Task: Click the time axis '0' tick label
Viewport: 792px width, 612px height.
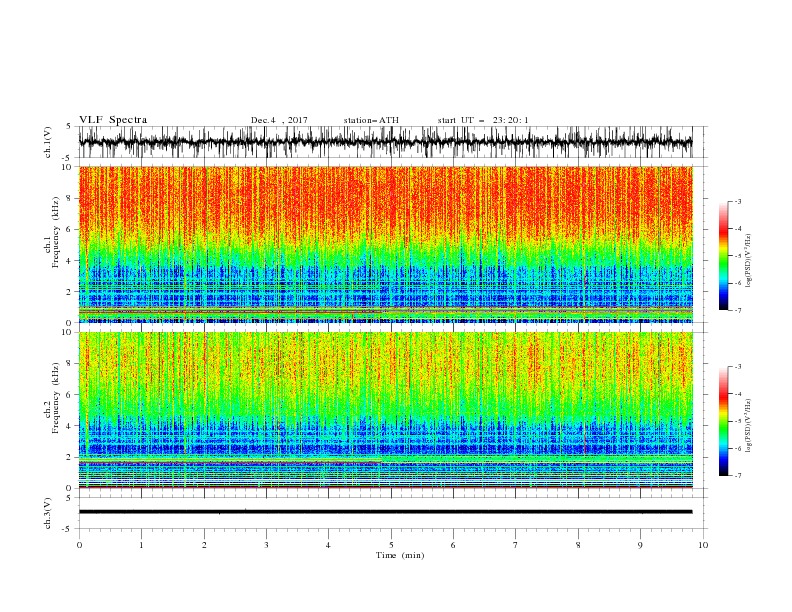Action: pos(79,545)
